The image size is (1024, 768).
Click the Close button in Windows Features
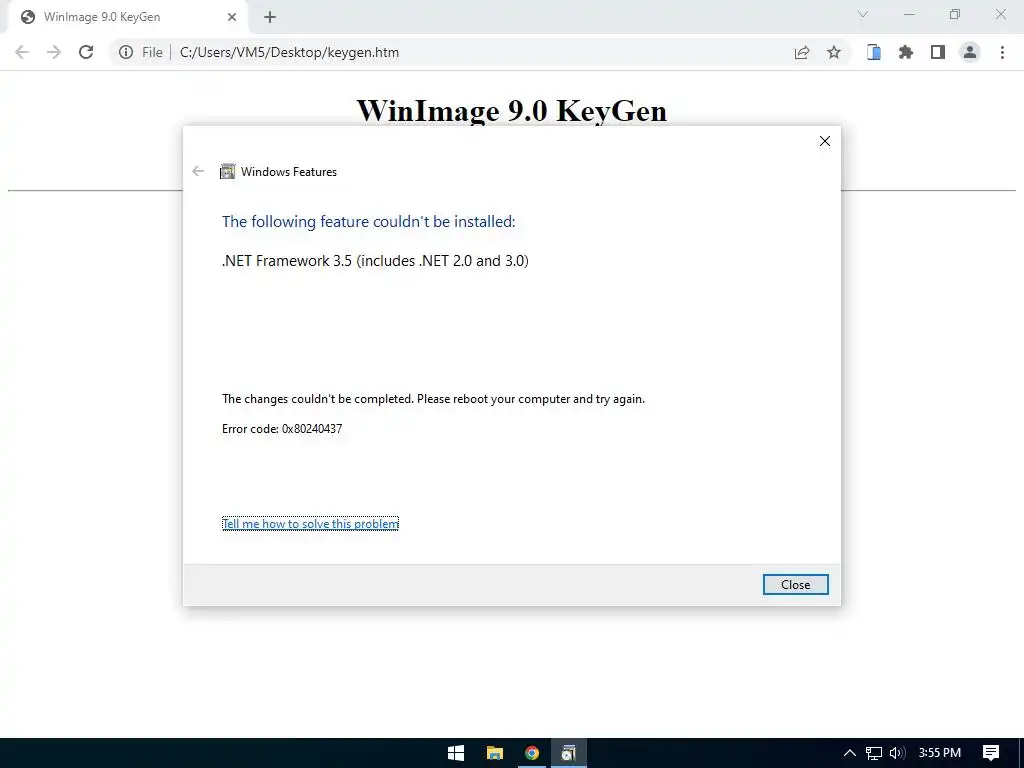click(x=795, y=584)
